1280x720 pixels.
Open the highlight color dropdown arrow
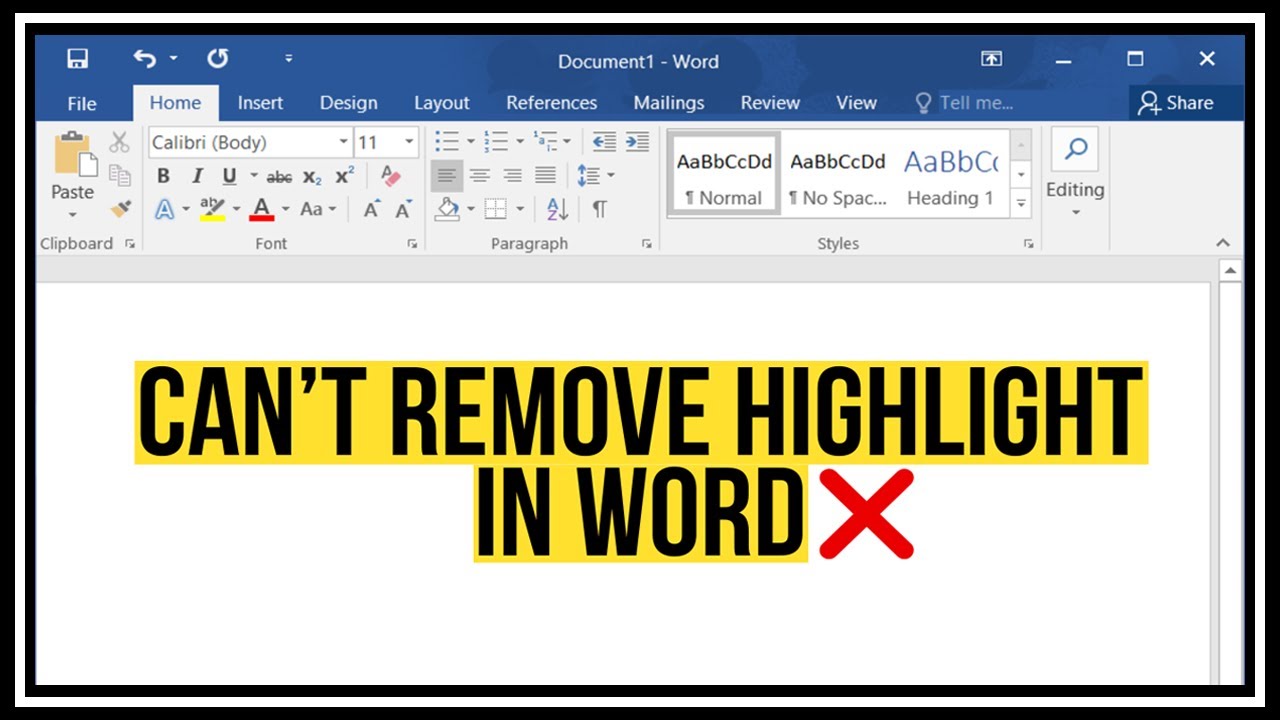coord(237,209)
